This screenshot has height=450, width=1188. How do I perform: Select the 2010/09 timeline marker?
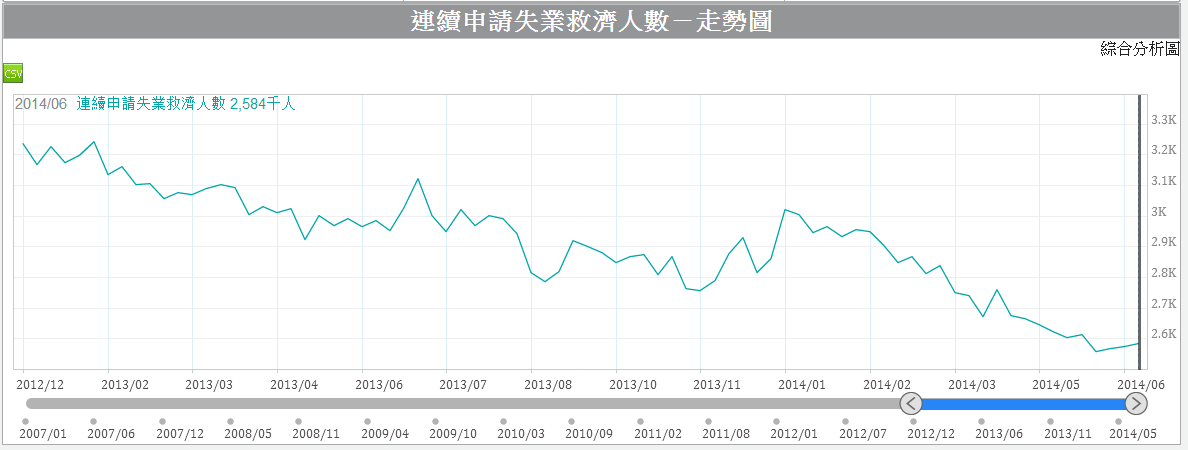[571, 421]
